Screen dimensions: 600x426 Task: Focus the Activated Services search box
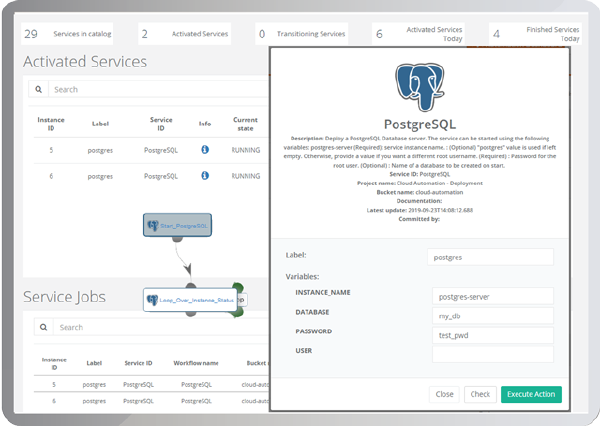tap(158, 89)
